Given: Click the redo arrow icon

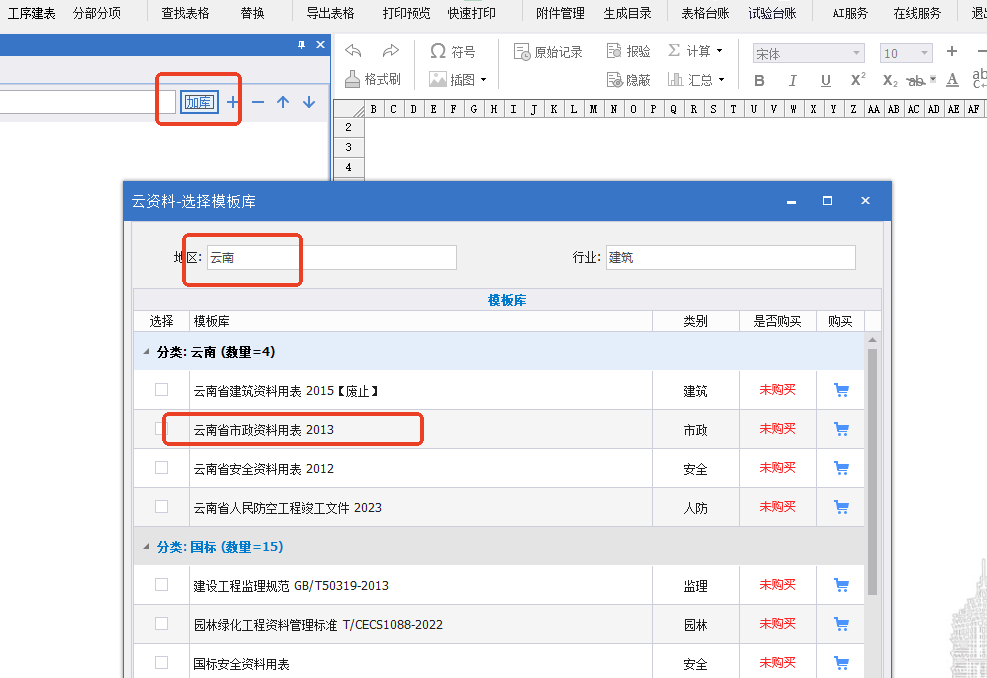Looking at the screenshot, I should click(391, 51).
